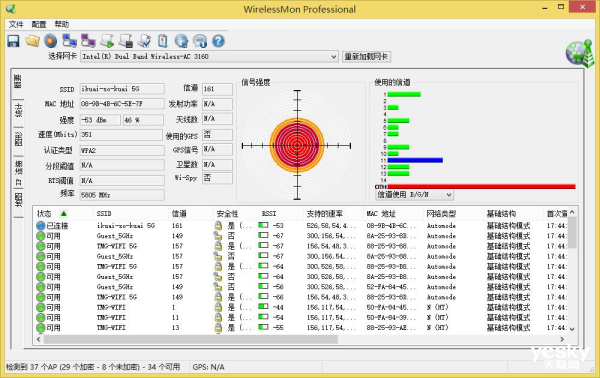The width and height of the screenshot is (600, 378).
Task: Select the Guest_5GHz row with RSSI -56
Action: [x=301, y=287]
